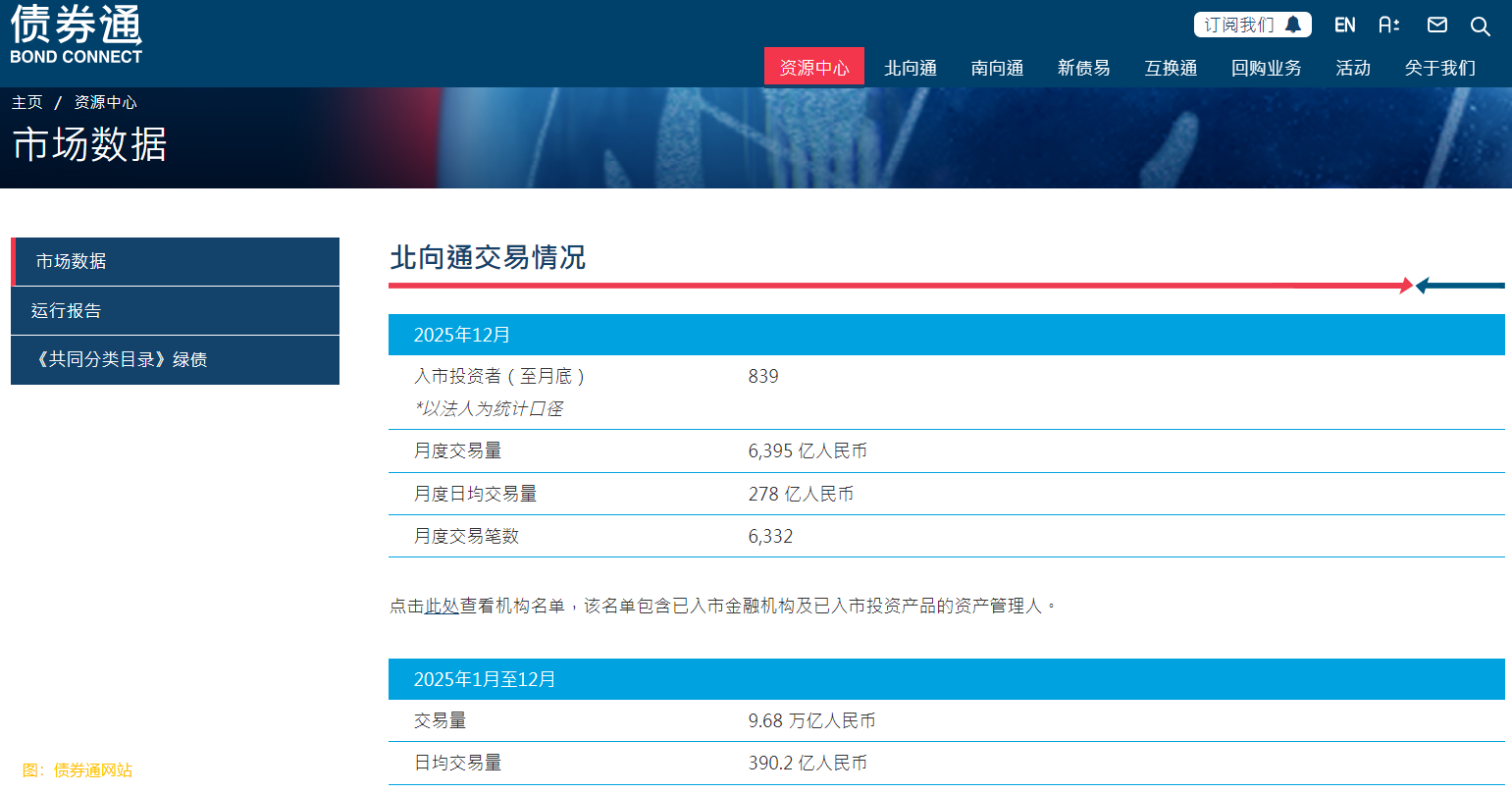Open the 回购业务 menu item
The height and width of the screenshot is (794, 1512).
pyautogui.click(x=1266, y=68)
